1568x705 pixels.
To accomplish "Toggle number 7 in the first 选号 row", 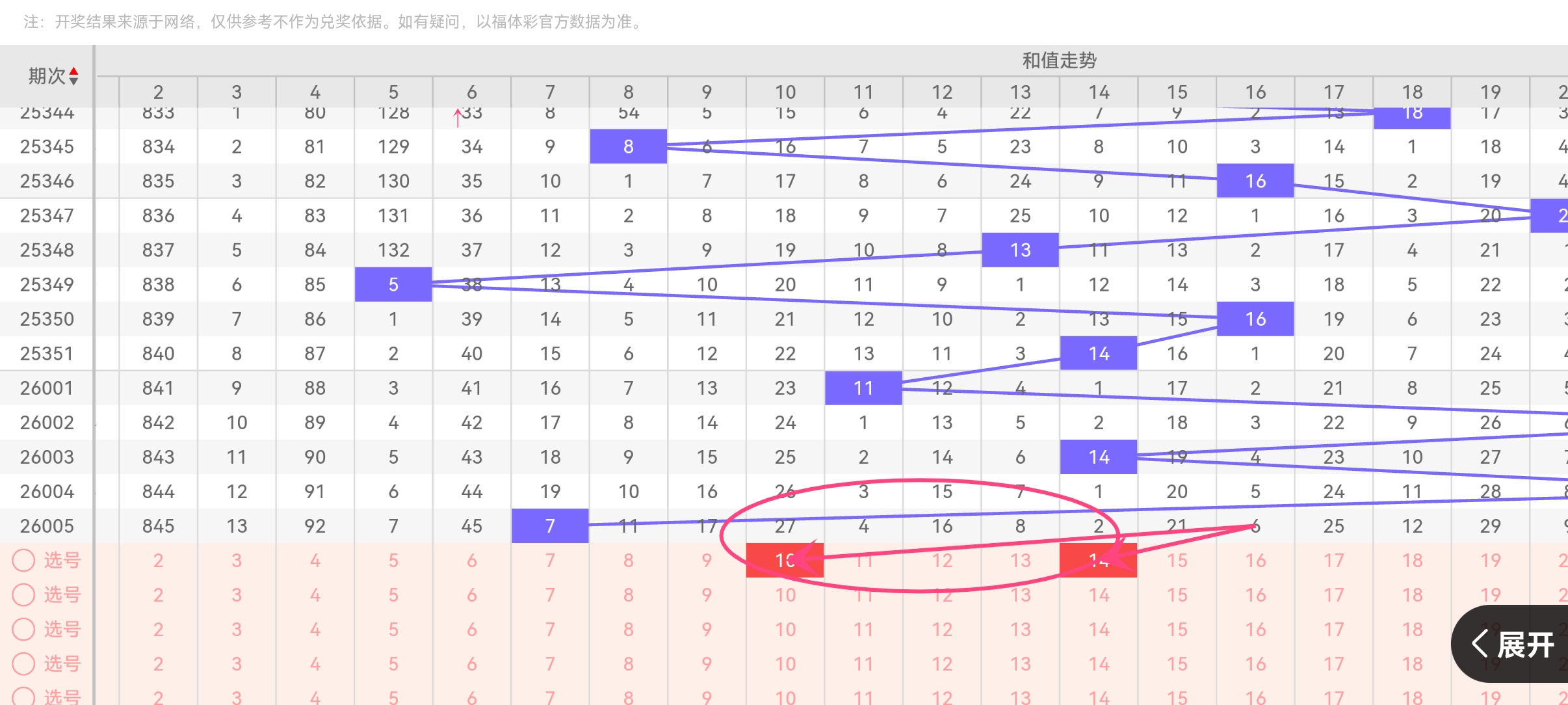I will 549,560.
